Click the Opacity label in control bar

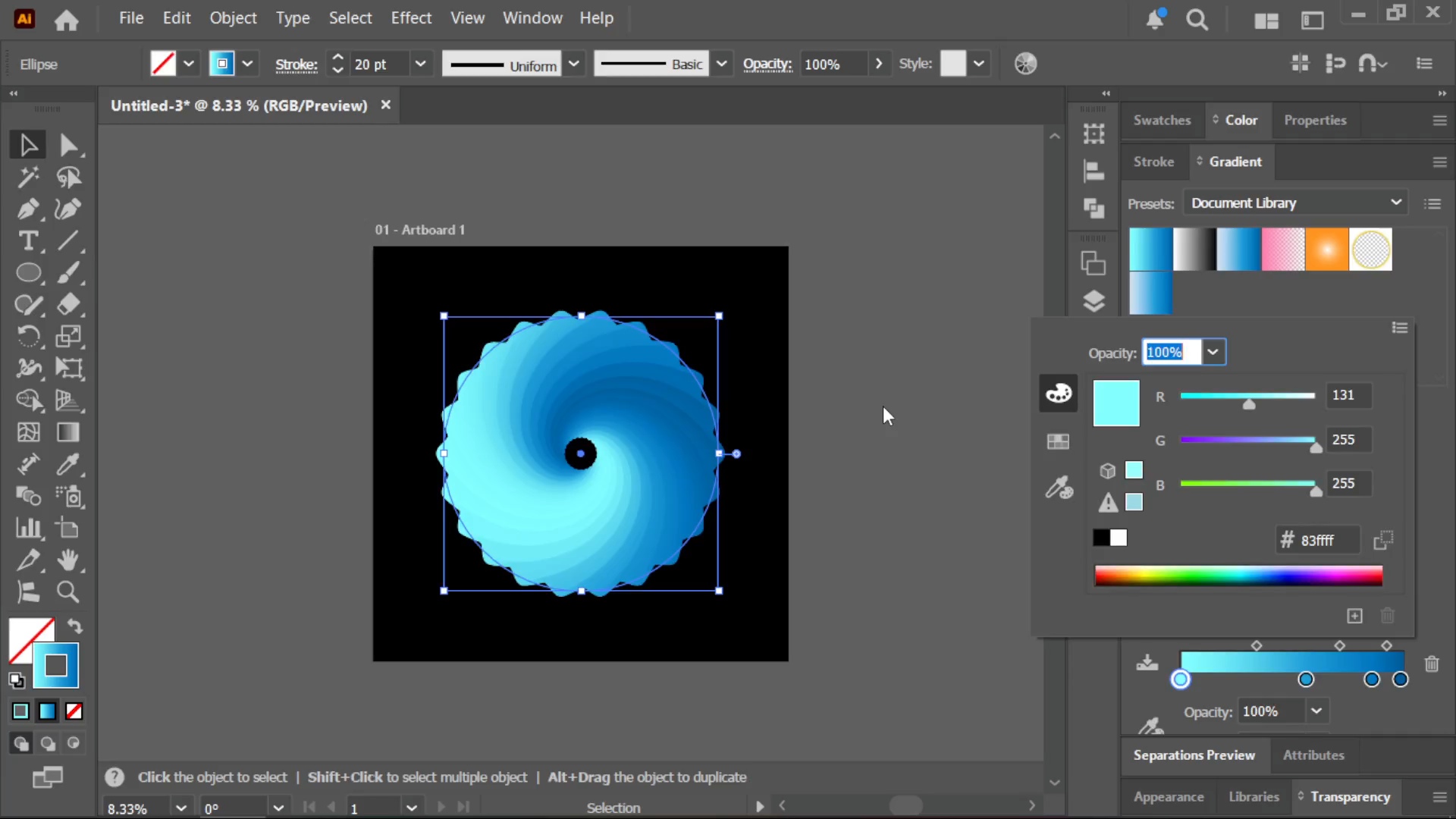pos(767,64)
